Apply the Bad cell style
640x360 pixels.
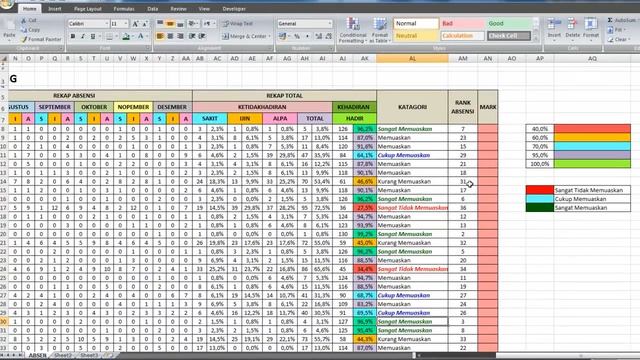[x=462, y=23]
